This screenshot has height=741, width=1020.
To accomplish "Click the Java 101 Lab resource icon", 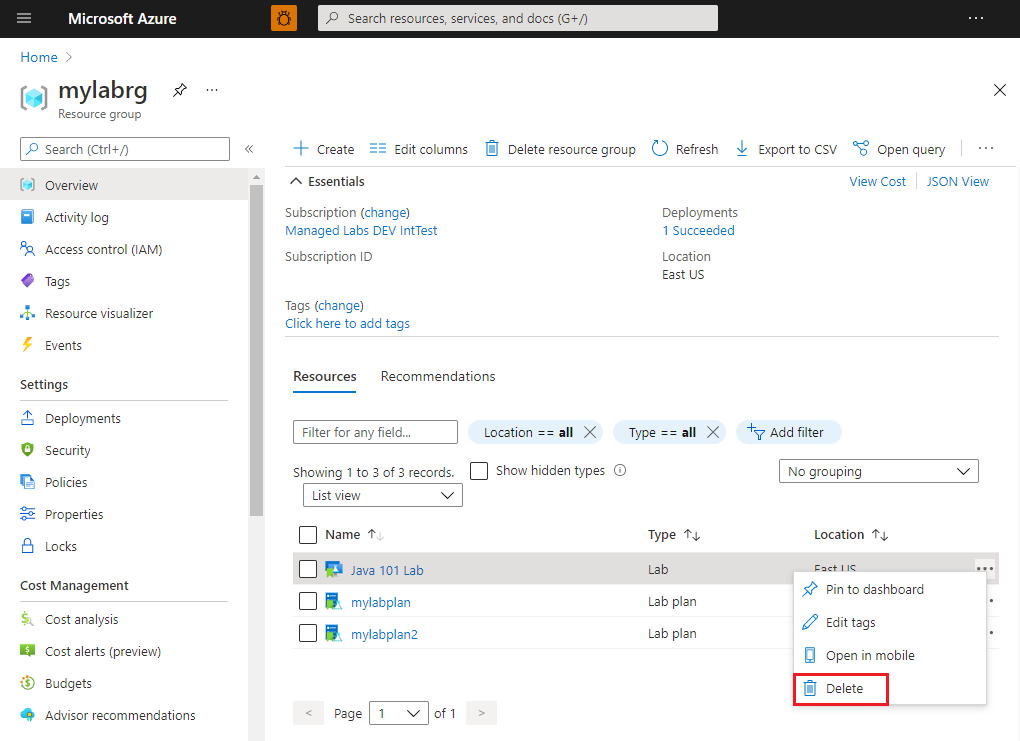I will click(x=334, y=570).
